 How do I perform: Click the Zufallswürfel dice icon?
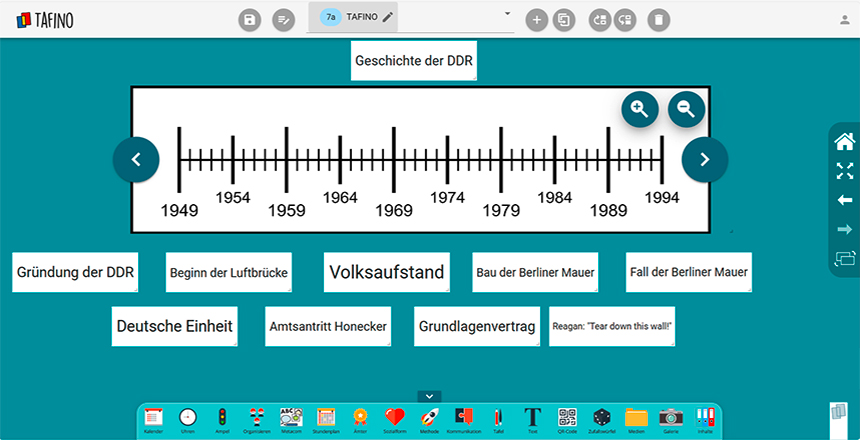601,418
